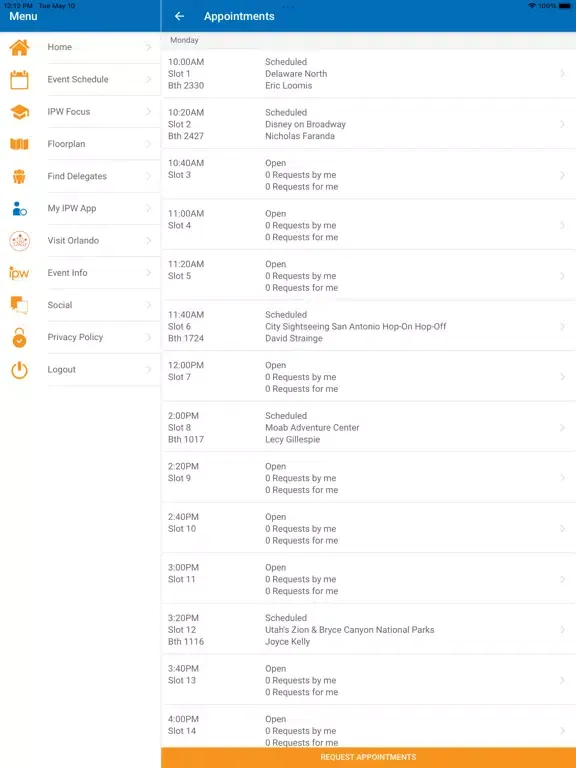Tap the Floorplan map icon
Image resolution: width=576 pixels, height=768 pixels.
pyautogui.click(x=19, y=144)
